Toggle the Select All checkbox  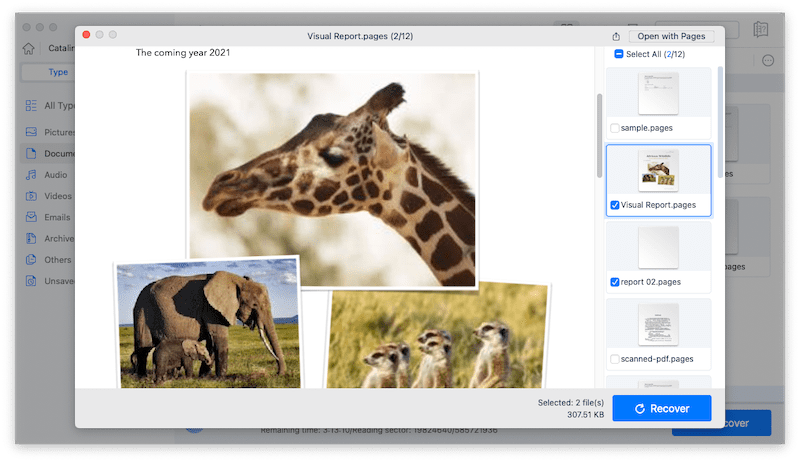pyautogui.click(x=618, y=54)
